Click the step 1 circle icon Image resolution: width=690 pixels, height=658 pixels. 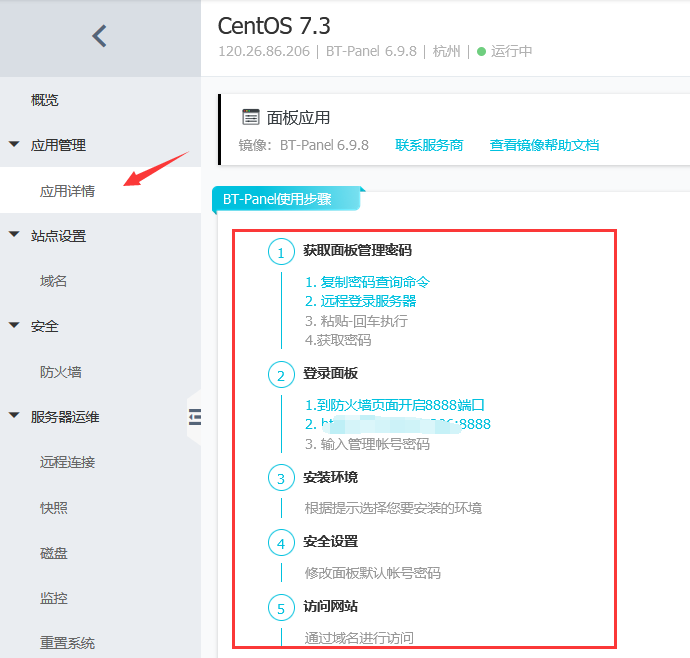[x=281, y=252]
